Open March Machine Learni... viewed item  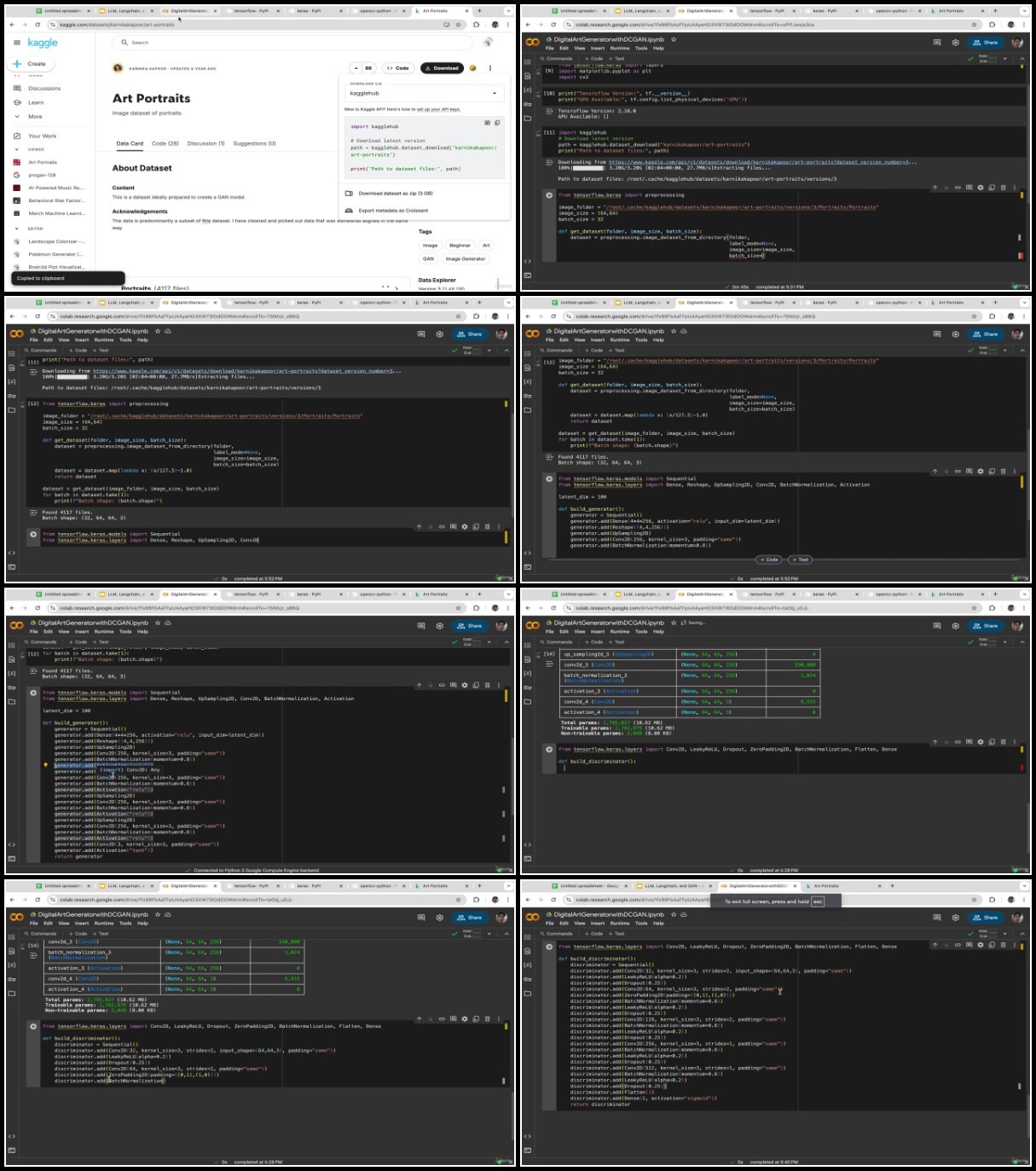tap(56, 213)
